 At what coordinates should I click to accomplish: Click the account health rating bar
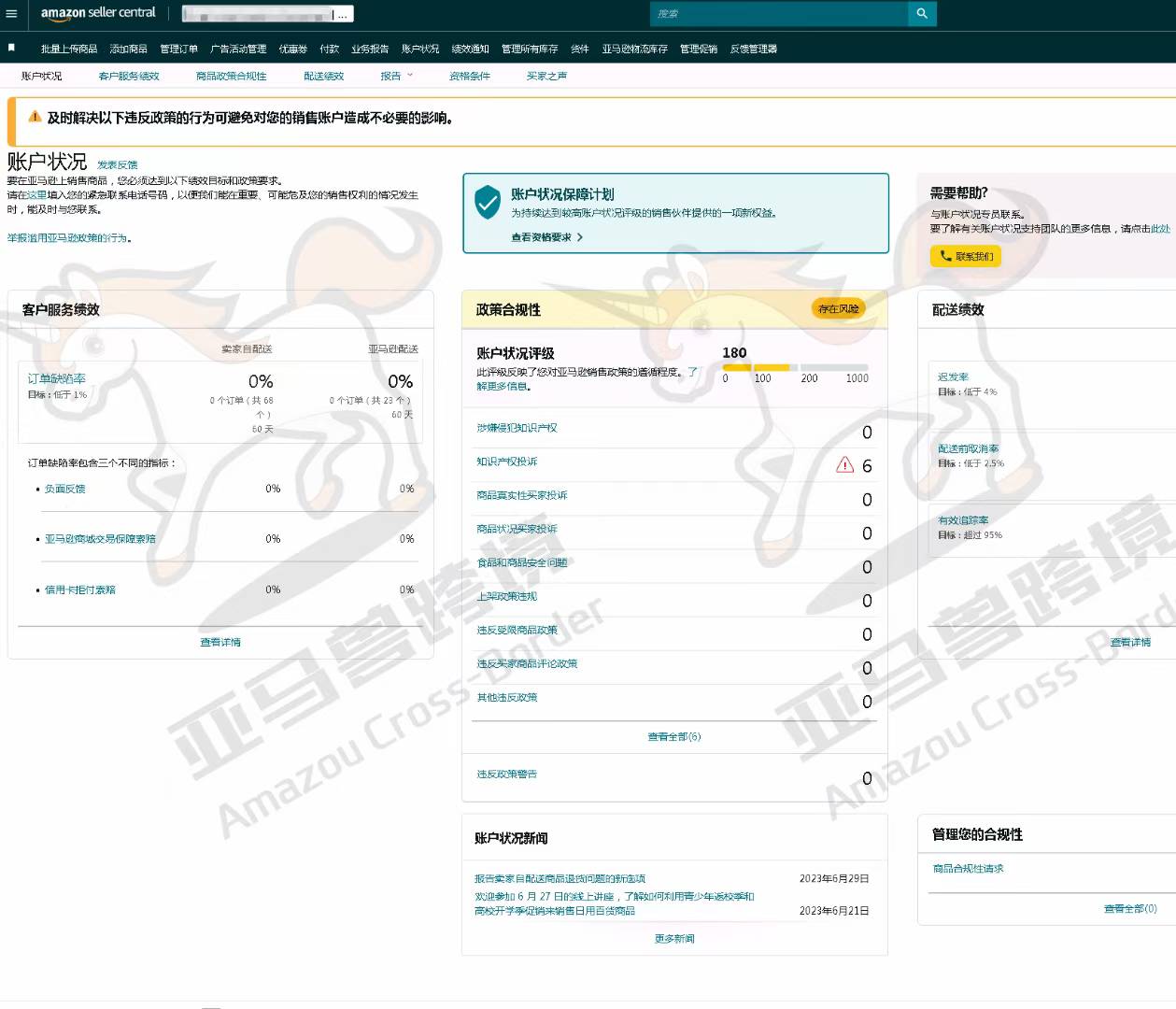[795, 368]
